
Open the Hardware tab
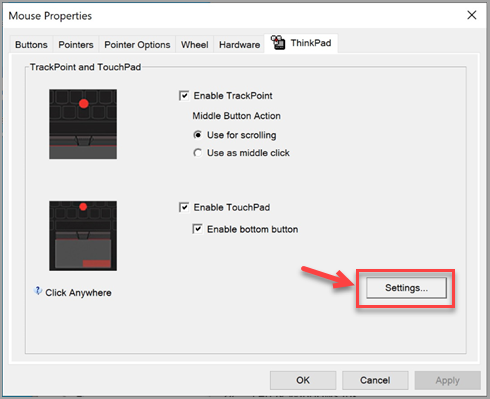[239, 45]
